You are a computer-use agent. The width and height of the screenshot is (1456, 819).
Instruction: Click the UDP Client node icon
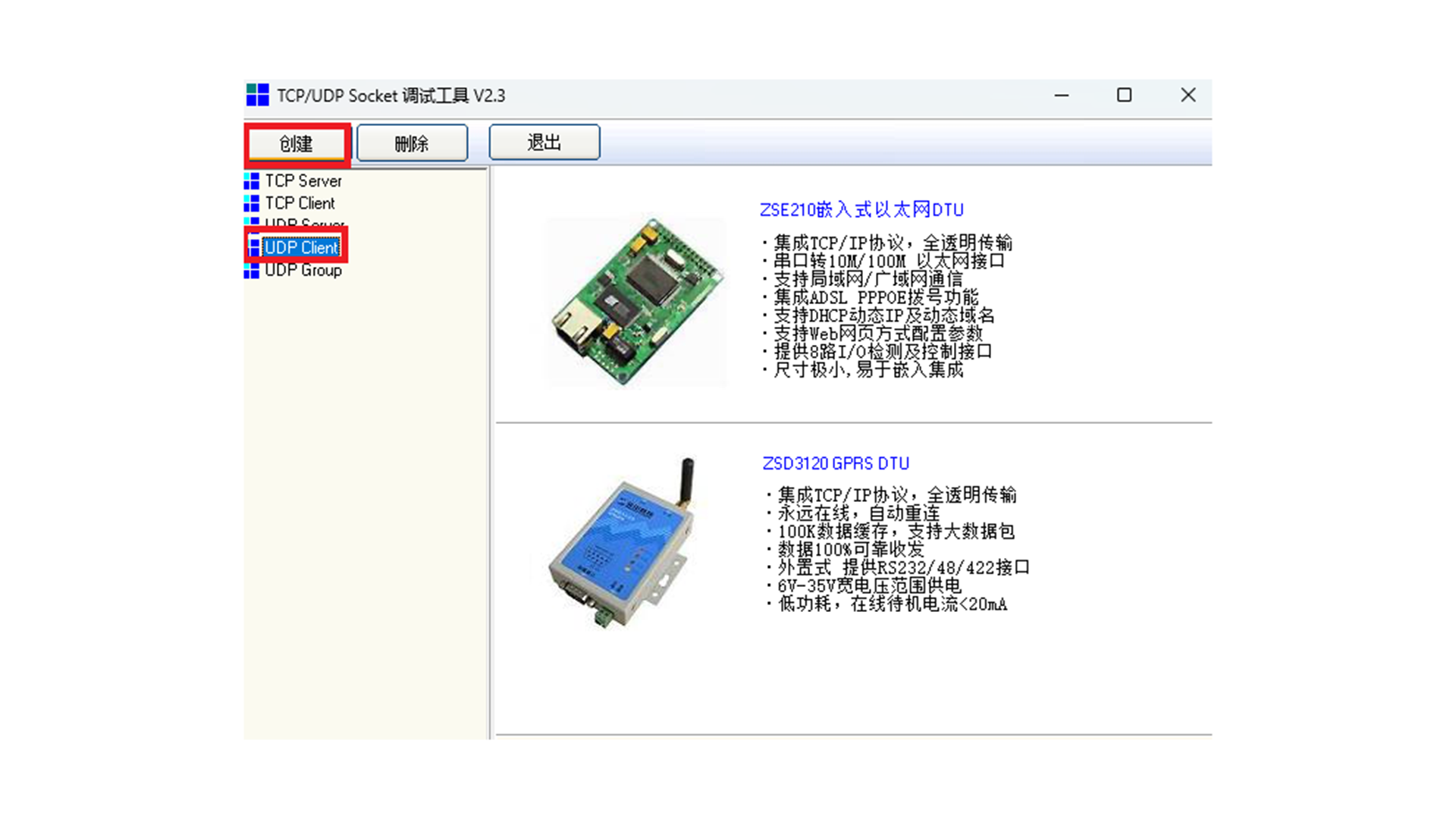point(254,247)
